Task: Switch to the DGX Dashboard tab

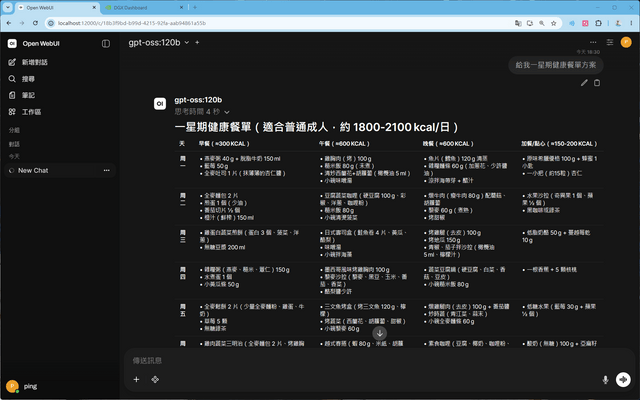Action: tap(142, 7)
